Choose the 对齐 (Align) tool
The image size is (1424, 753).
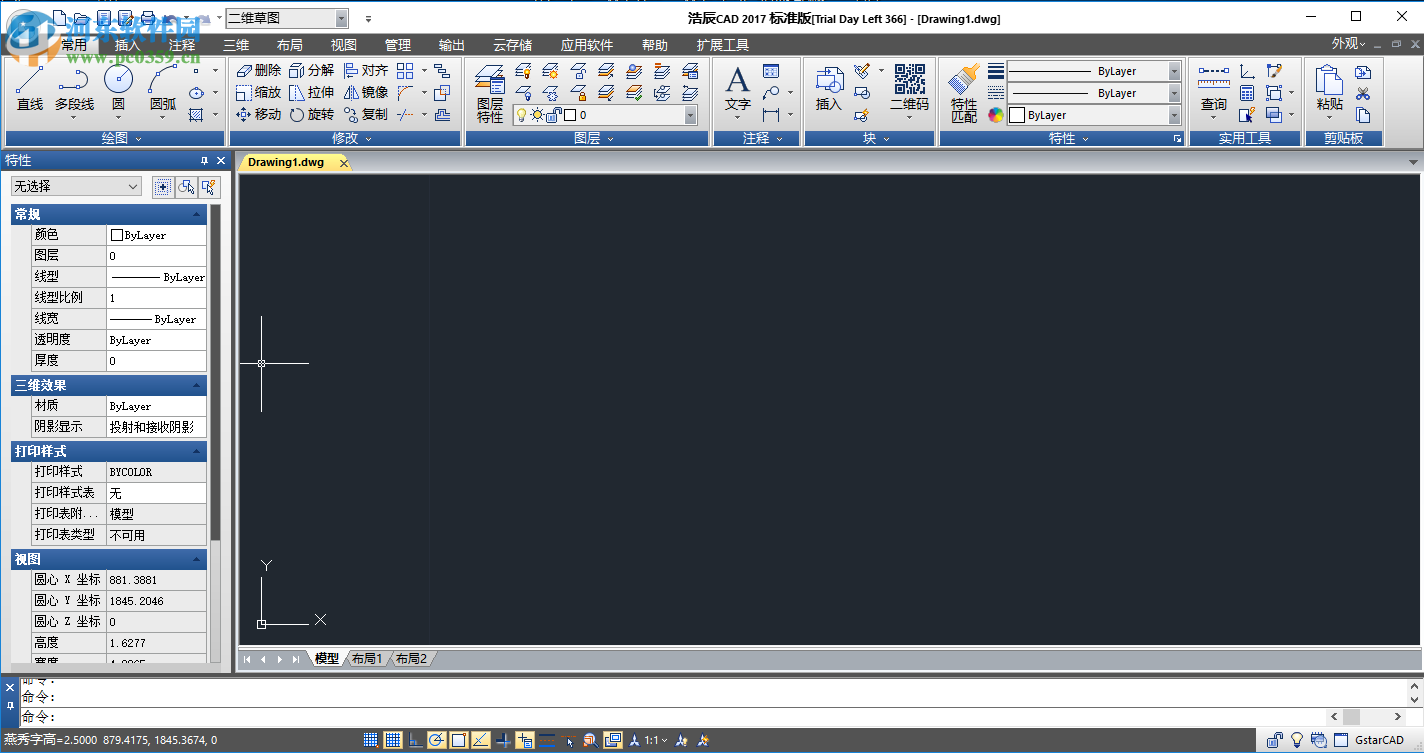[365, 70]
